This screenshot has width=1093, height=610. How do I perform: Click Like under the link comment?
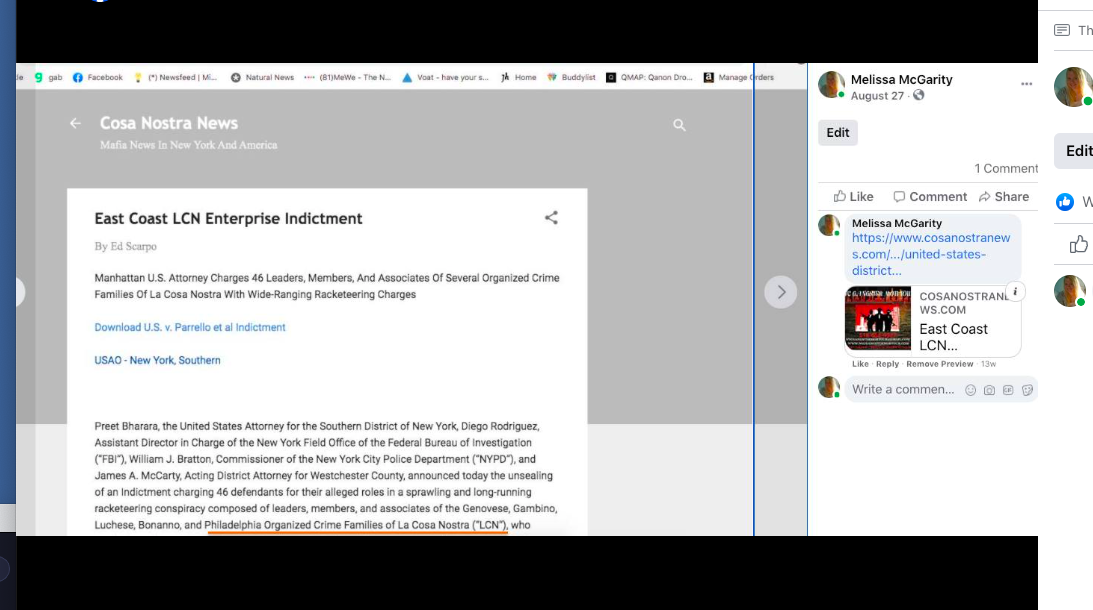click(x=860, y=364)
